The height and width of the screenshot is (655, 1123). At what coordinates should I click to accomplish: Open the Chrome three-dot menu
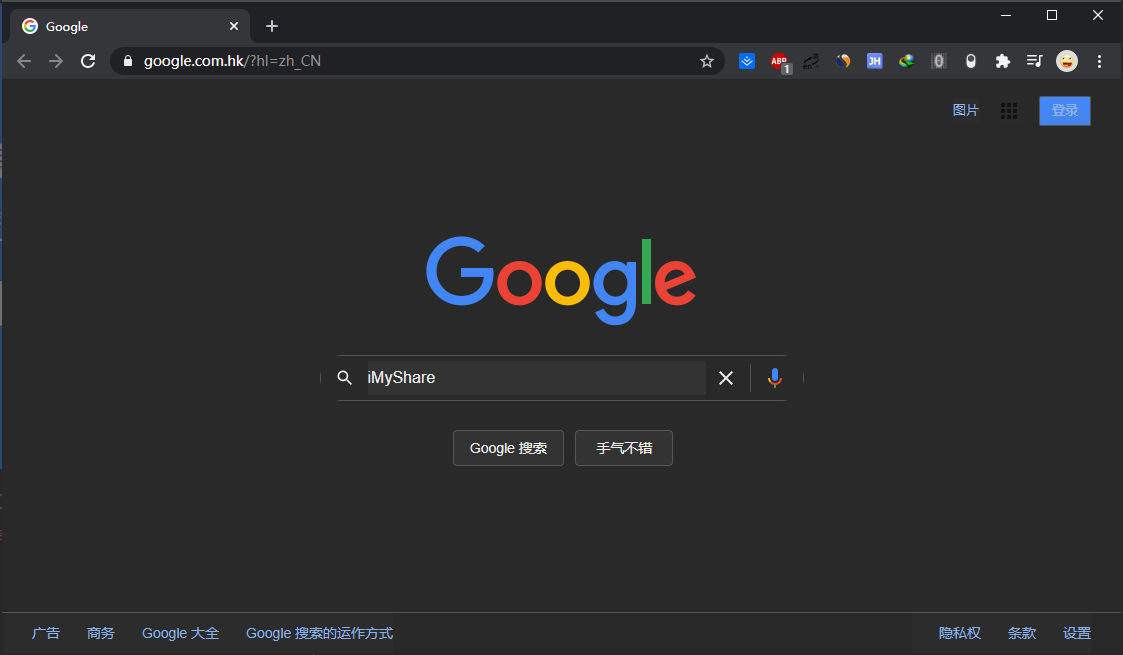click(1100, 61)
